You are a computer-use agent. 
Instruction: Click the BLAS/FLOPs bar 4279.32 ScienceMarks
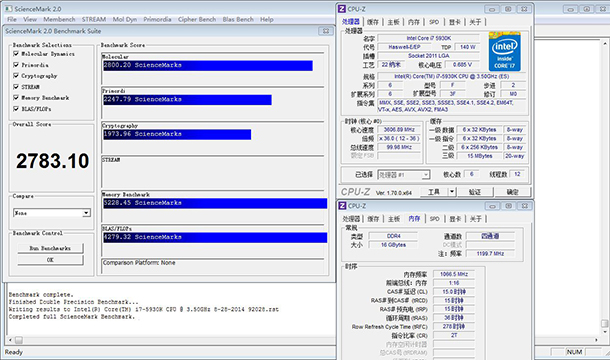(215, 237)
